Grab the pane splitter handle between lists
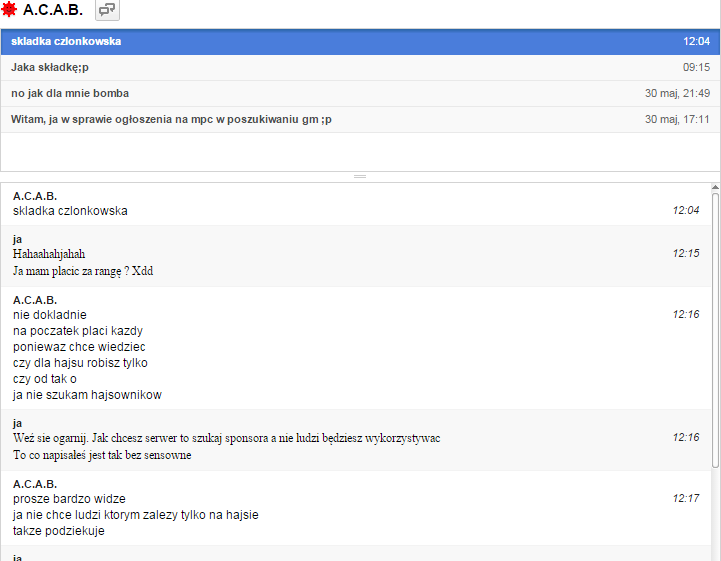Screen dimensions: 721x561 tap(360, 177)
